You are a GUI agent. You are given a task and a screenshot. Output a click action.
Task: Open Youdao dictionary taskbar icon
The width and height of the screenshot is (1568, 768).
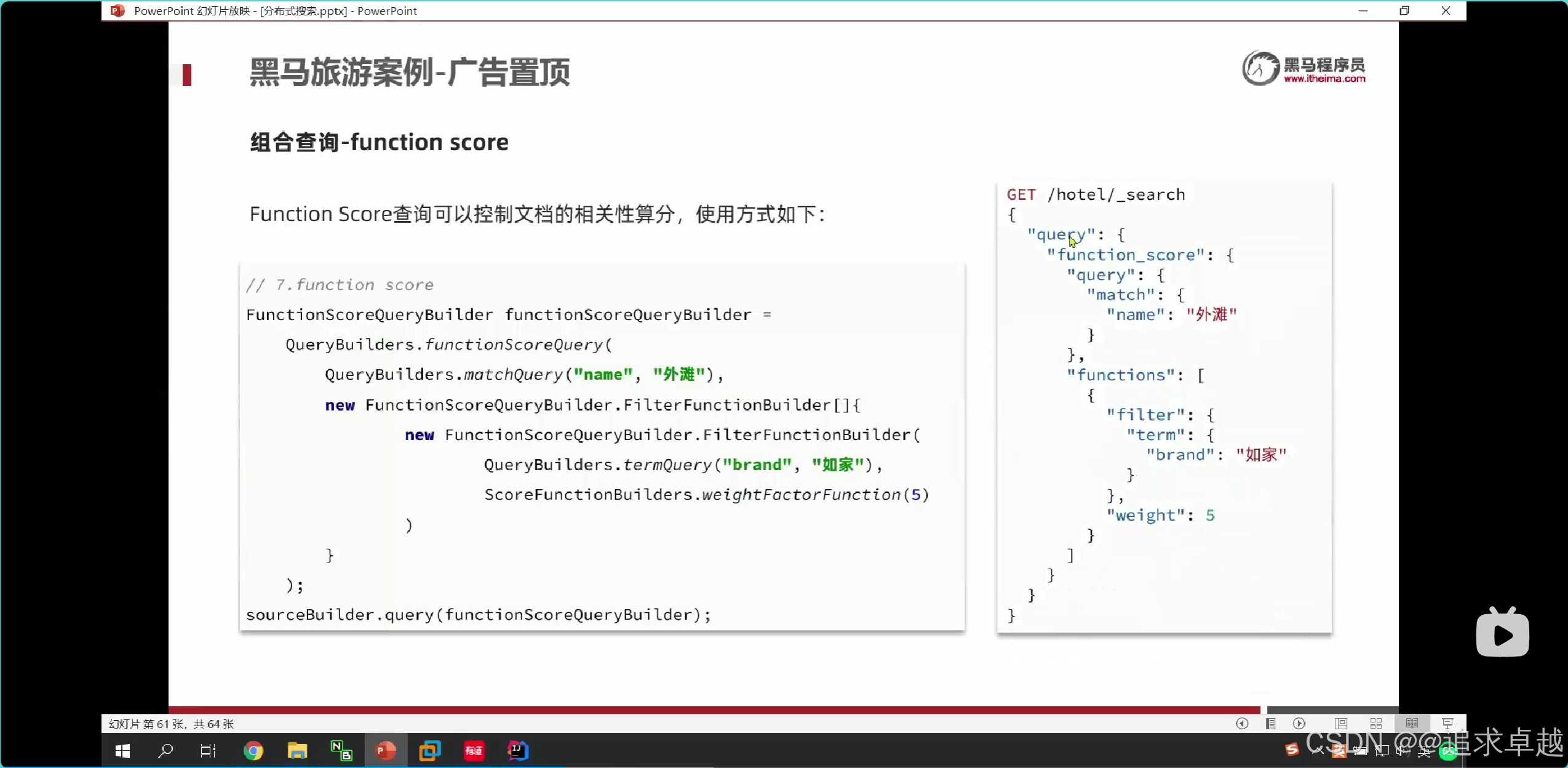click(x=474, y=751)
